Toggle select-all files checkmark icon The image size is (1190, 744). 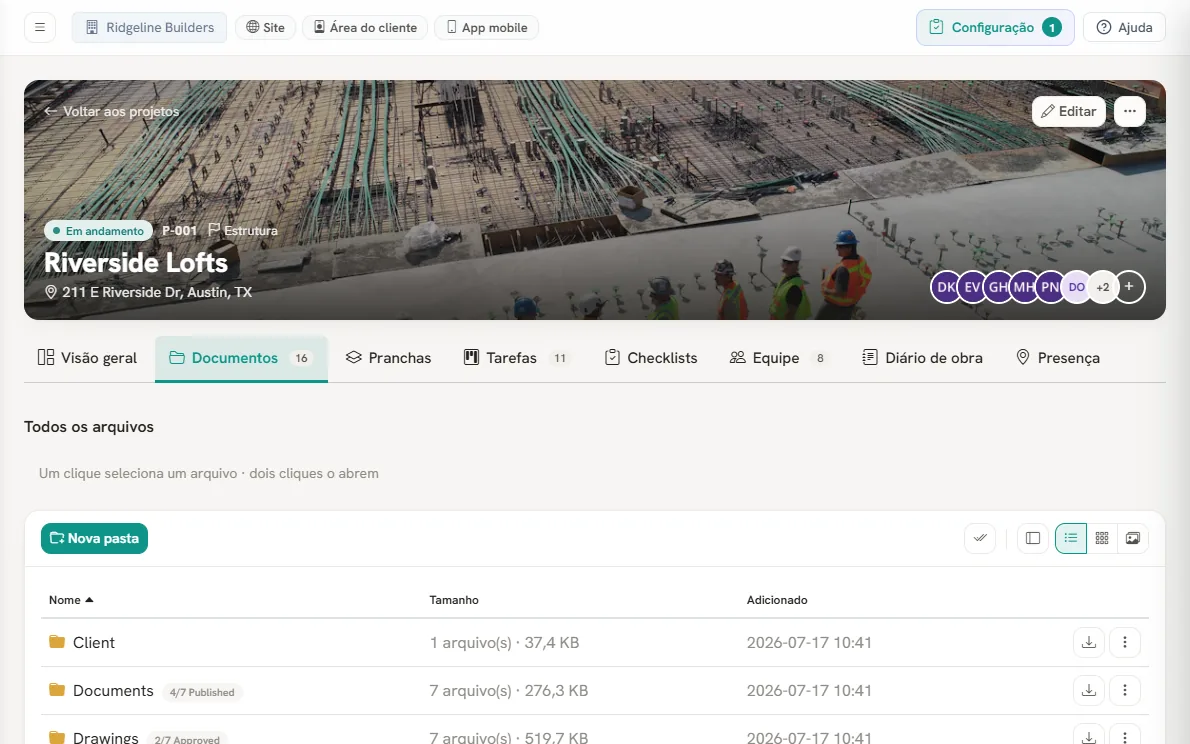[981, 538]
